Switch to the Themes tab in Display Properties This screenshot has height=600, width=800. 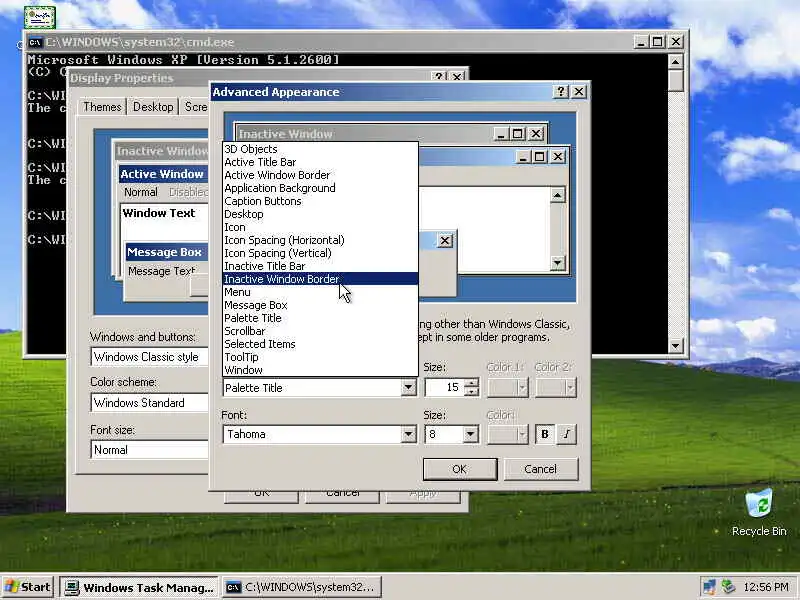[x=102, y=107]
